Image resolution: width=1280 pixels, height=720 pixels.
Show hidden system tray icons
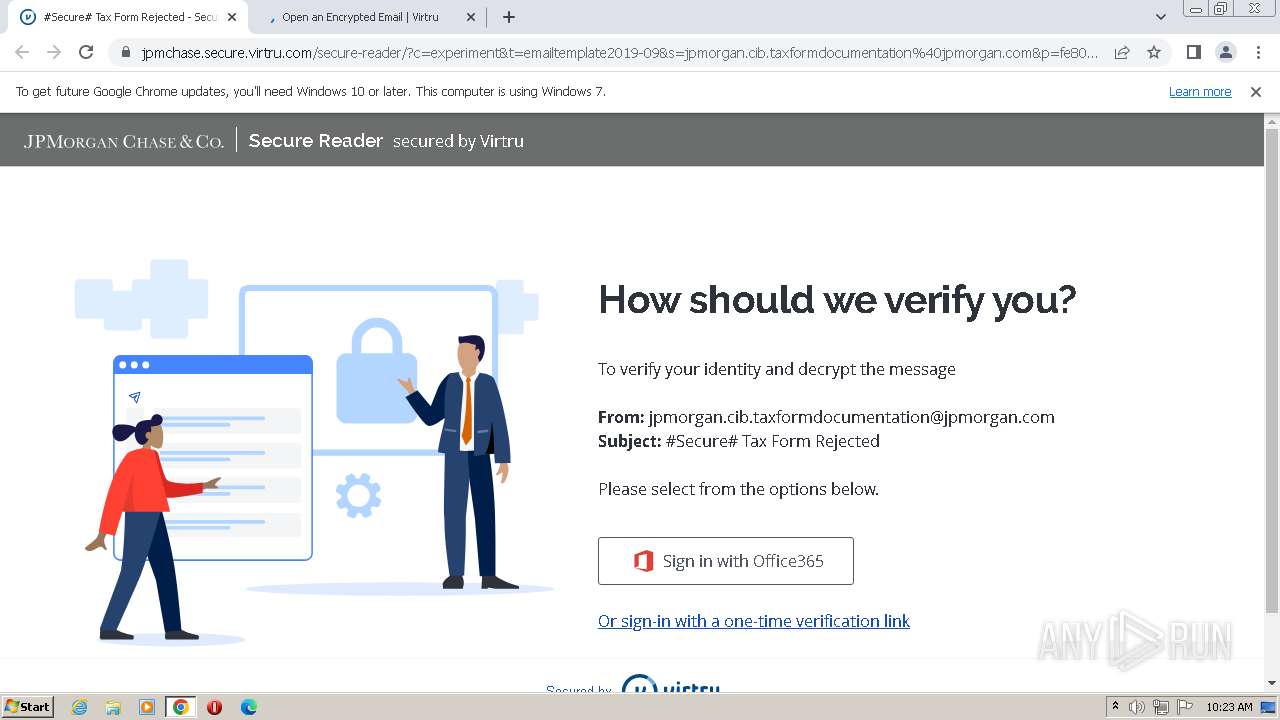tap(1115, 707)
